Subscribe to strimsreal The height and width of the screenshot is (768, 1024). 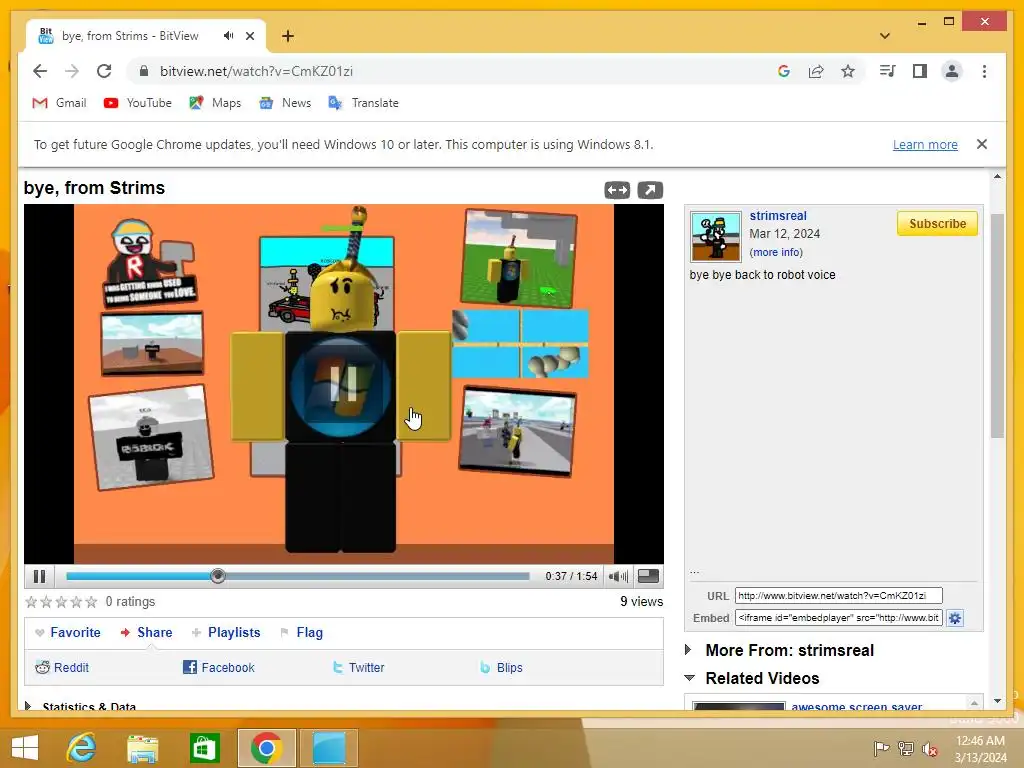pyautogui.click(x=937, y=223)
